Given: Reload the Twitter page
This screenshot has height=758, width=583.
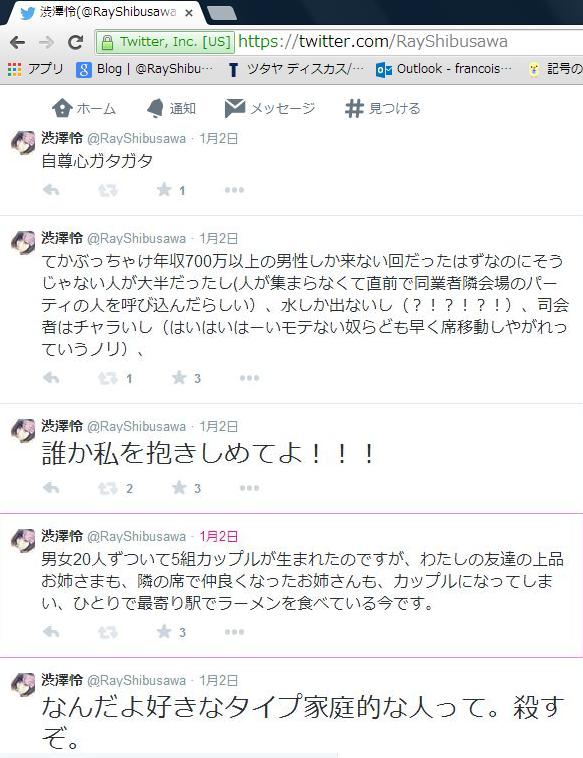Looking at the screenshot, I should [75, 43].
